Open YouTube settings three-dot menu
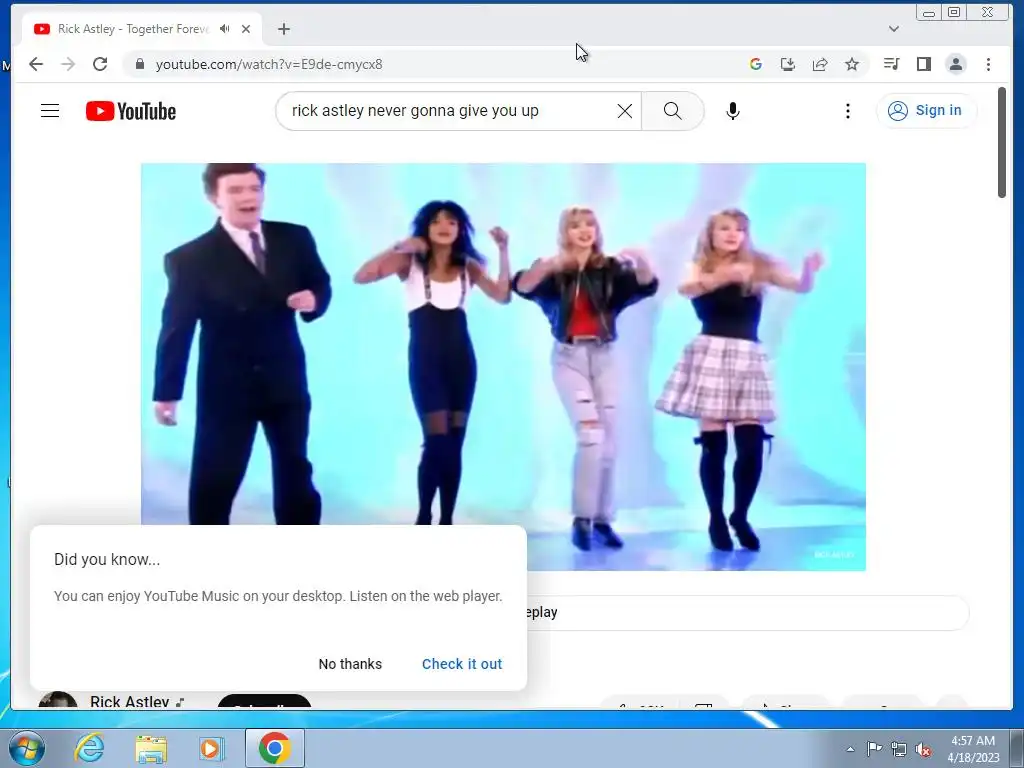The image size is (1024, 768). pos(848,111)
